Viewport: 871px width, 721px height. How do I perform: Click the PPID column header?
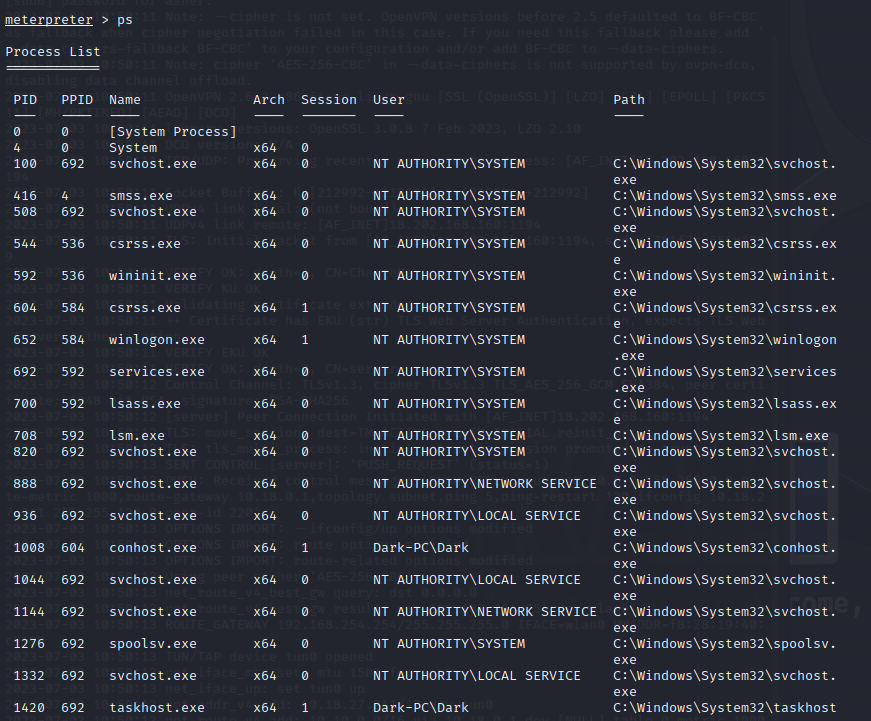pyautogui.click(x=77, y=100)
